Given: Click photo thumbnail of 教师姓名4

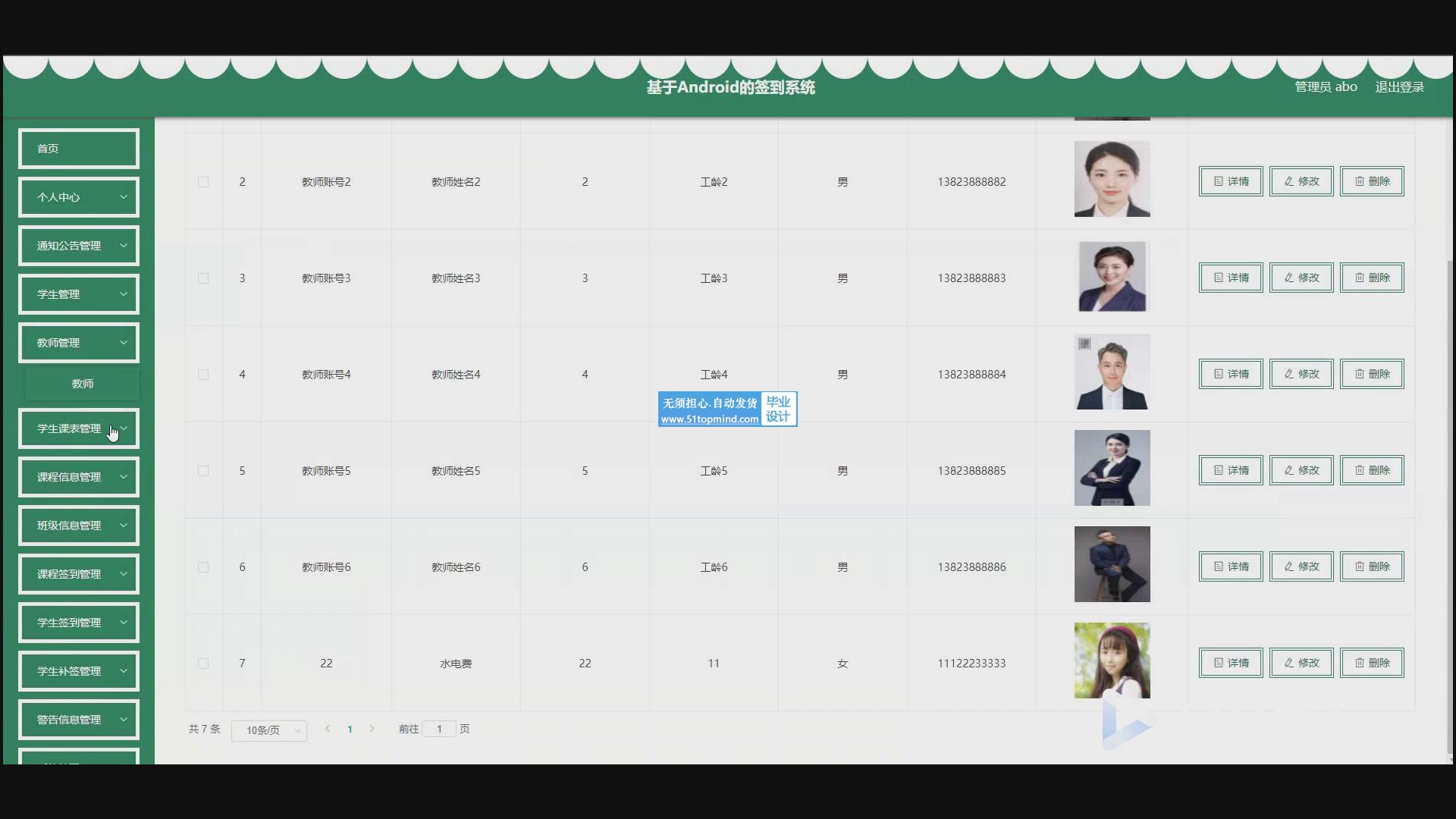Looking at the screenshot, I should (x=1112, y=372).
